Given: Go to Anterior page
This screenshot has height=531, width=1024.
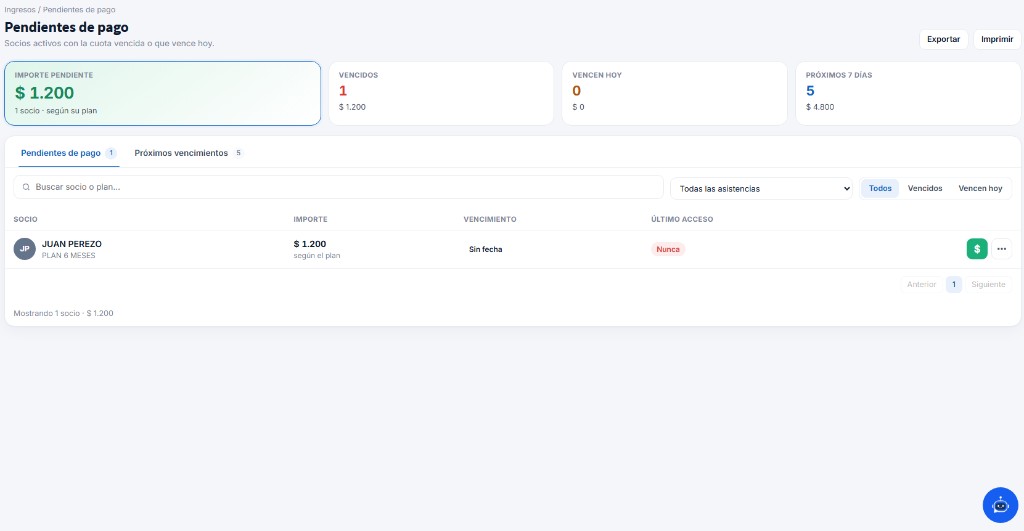Looking at the screenshot, I should pyautogui.click(x=921, y=284).
